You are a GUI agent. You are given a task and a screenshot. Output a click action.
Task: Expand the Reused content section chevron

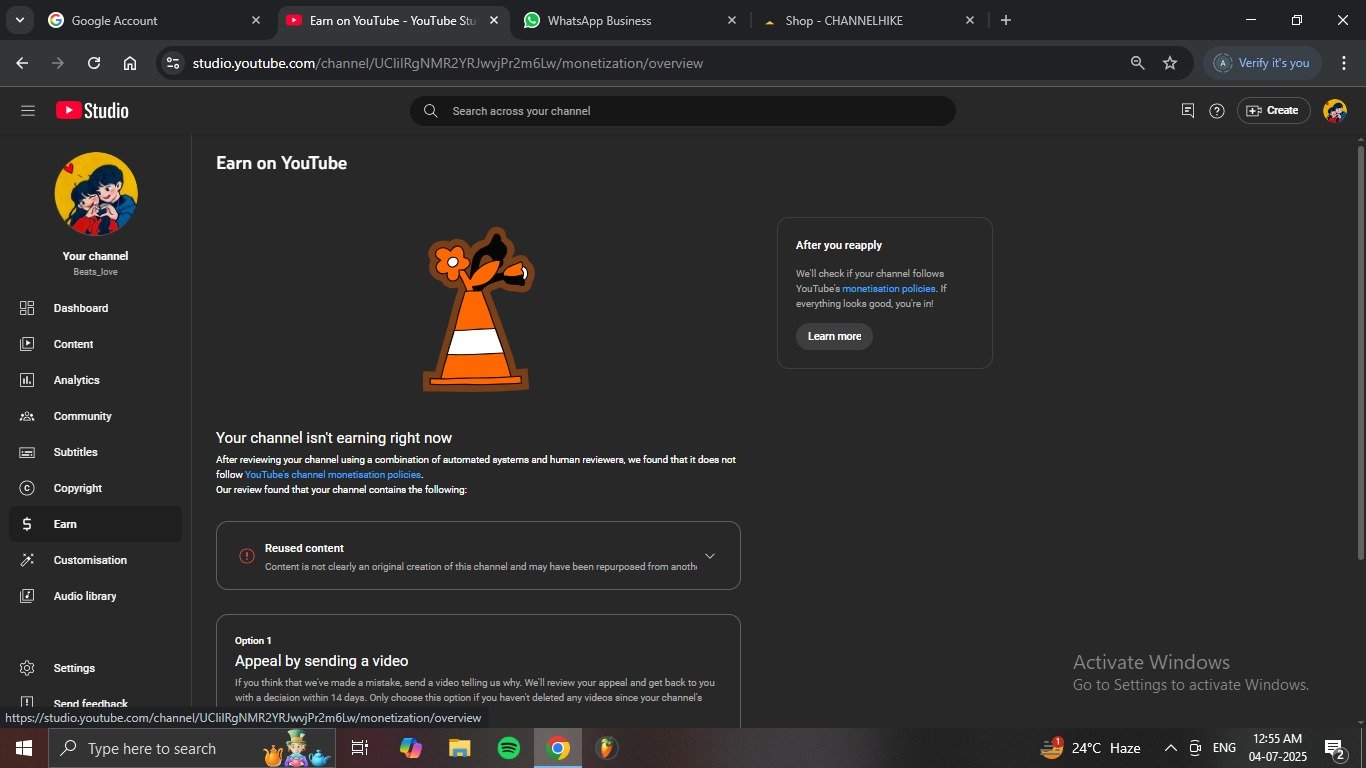[710, 556]
